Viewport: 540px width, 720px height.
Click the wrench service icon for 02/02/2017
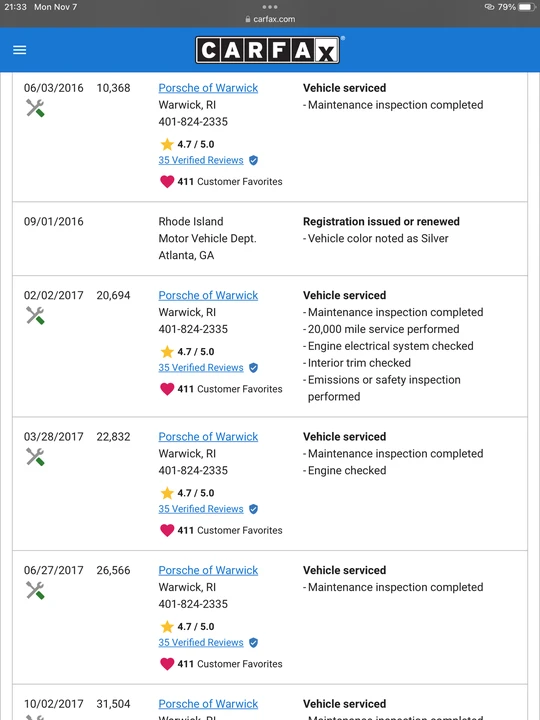[x=35, y=316]
